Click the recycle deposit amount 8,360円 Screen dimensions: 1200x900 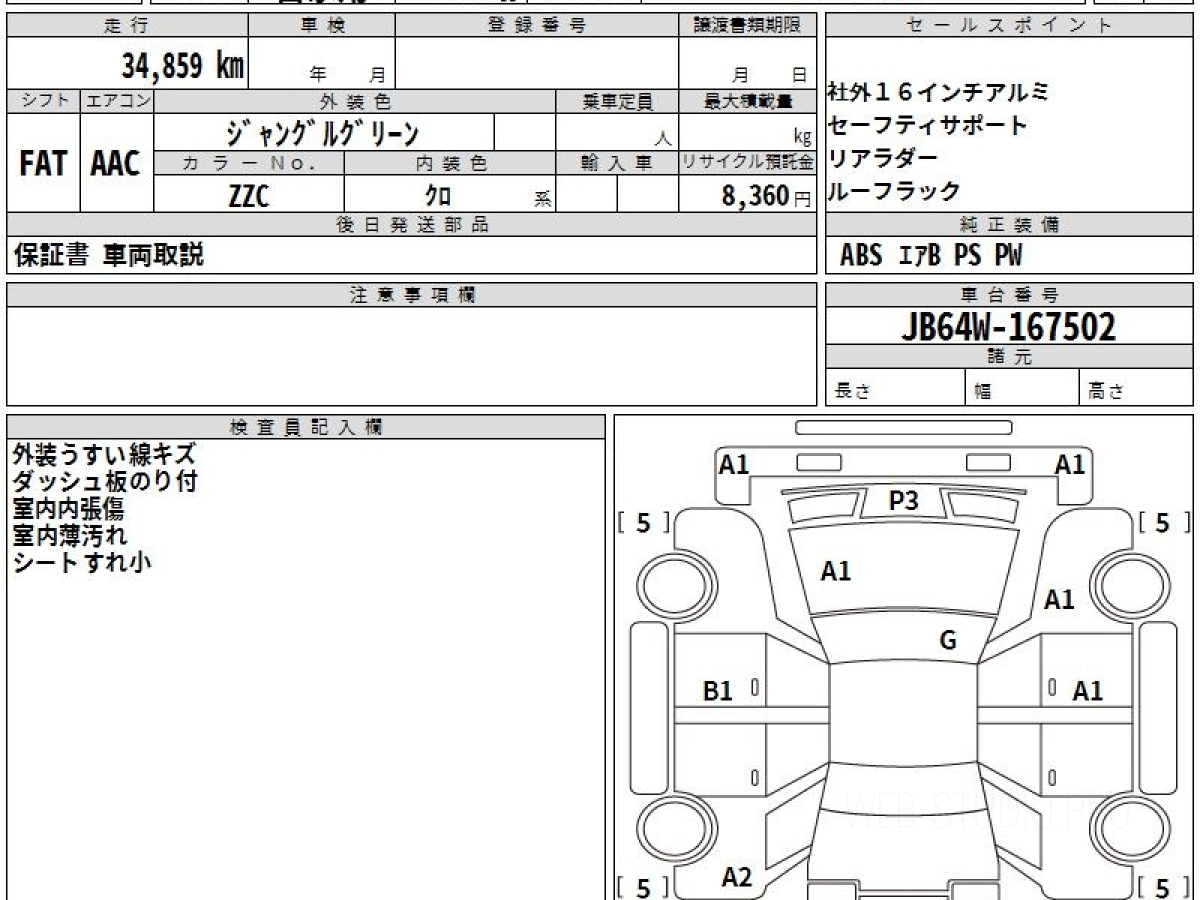[x=766, y=196]
